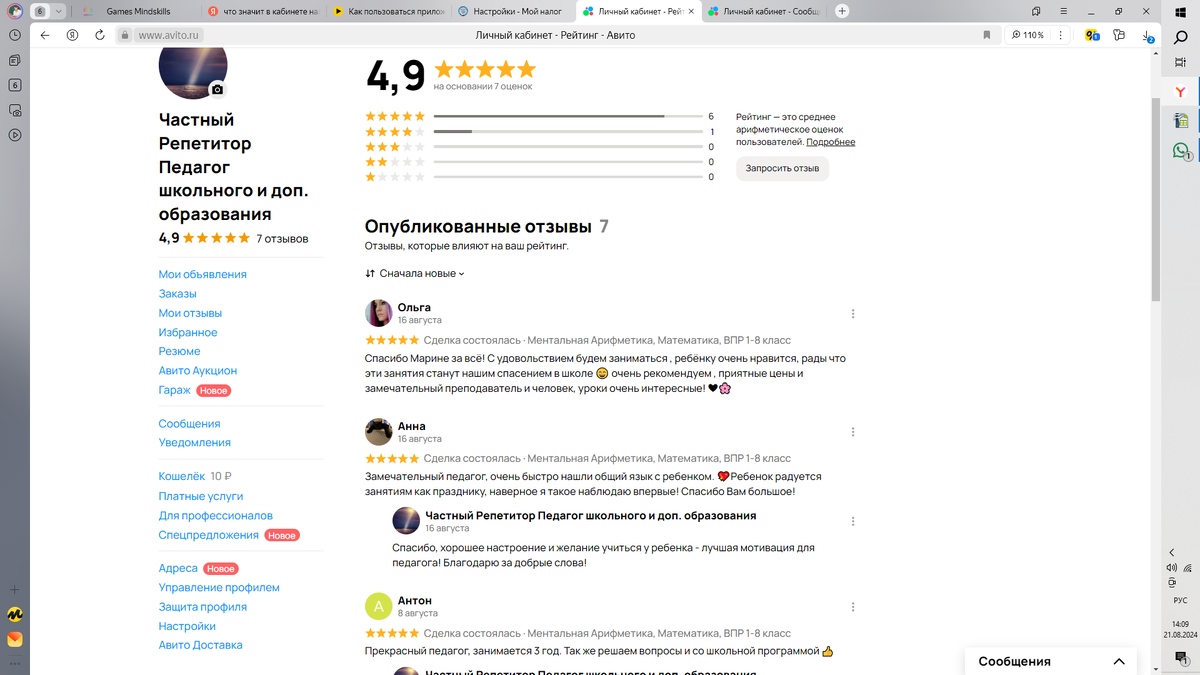Screen dimensions: 1200x675
Task: Click the browser reload page icon
Action: [x=100, y=35]
